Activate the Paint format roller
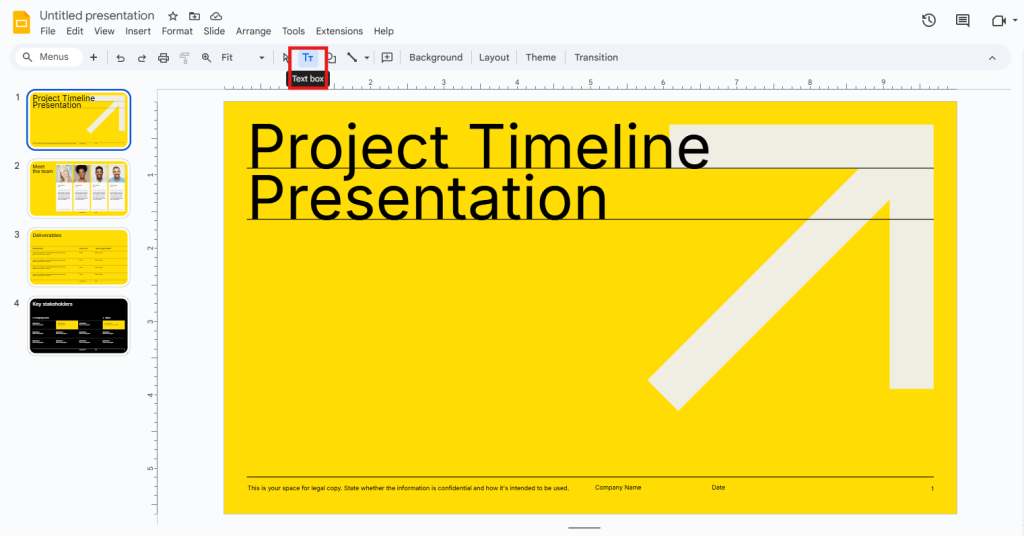The image size is (1024, 536). click(184, 58)
